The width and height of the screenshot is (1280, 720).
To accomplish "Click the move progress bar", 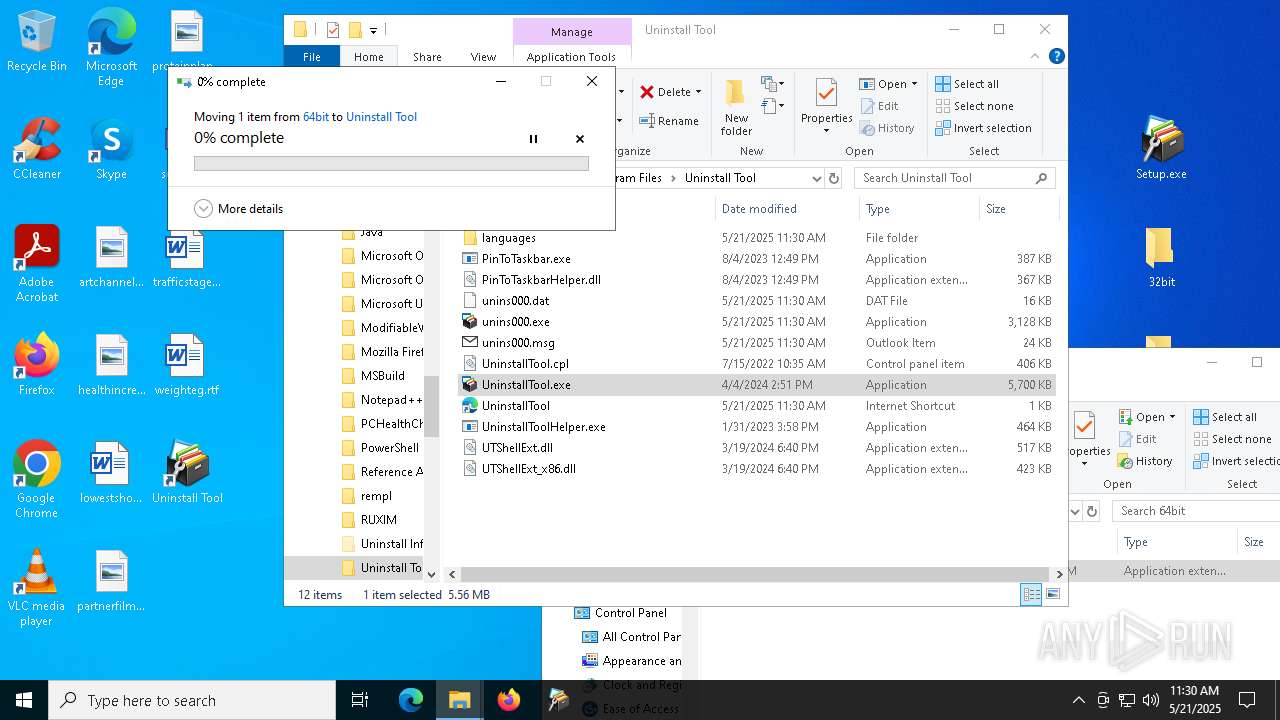I will pyautogui.click(x=391, y=163).
